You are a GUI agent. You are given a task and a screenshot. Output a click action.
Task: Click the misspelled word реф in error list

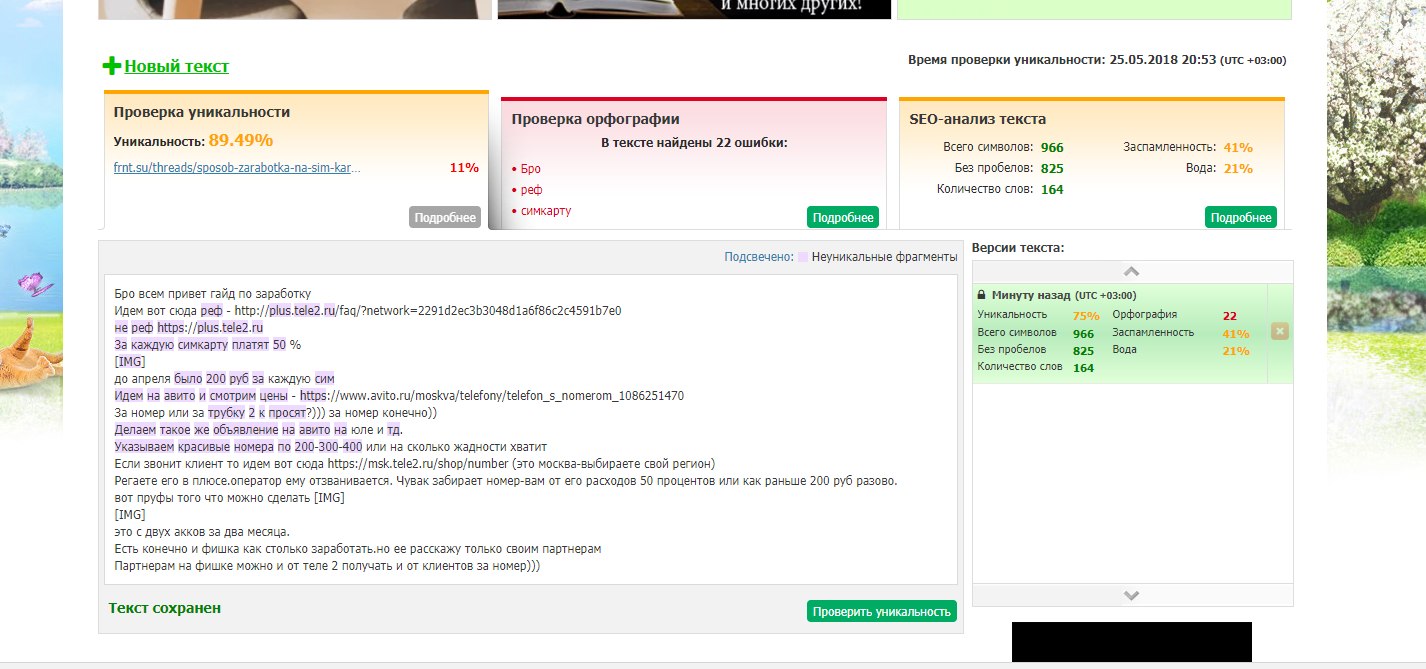point(531,190)
